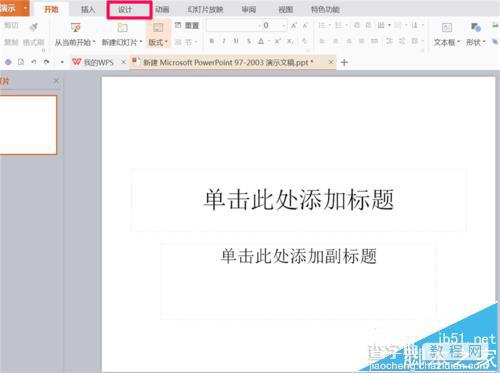
Task: Click the bulleted list icon
Action: tap(322, 25)
